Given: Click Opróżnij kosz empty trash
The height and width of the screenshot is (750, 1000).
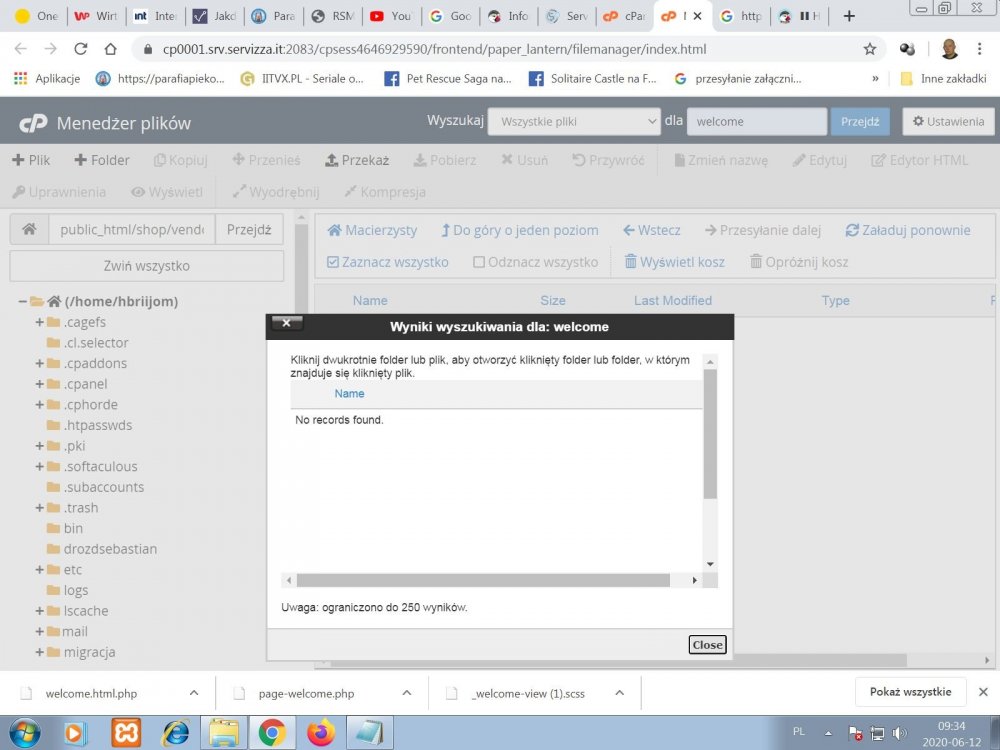Looking at the screenshot, I should pos(799,262).
